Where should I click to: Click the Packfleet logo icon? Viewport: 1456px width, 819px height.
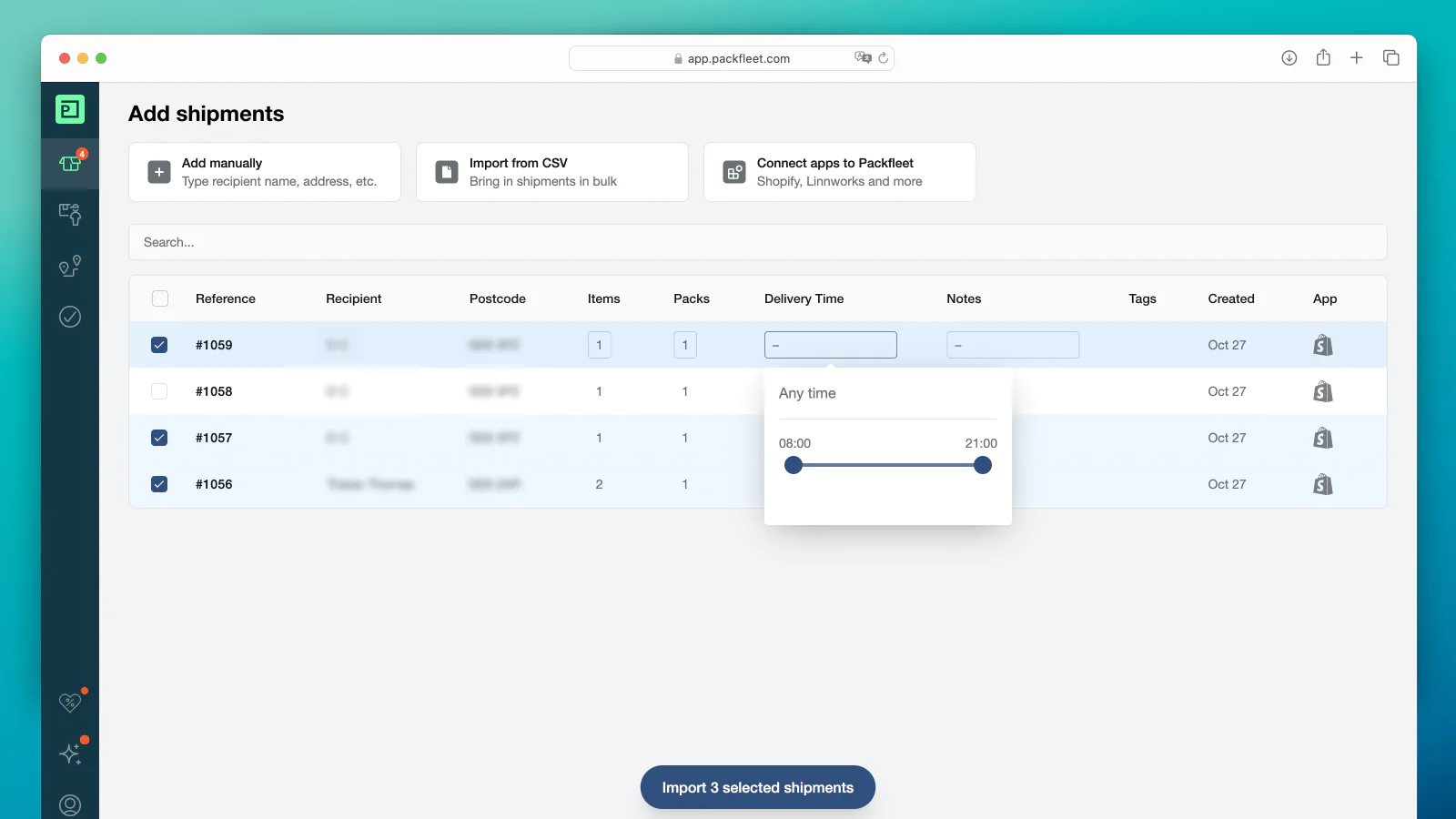point(70,109)
